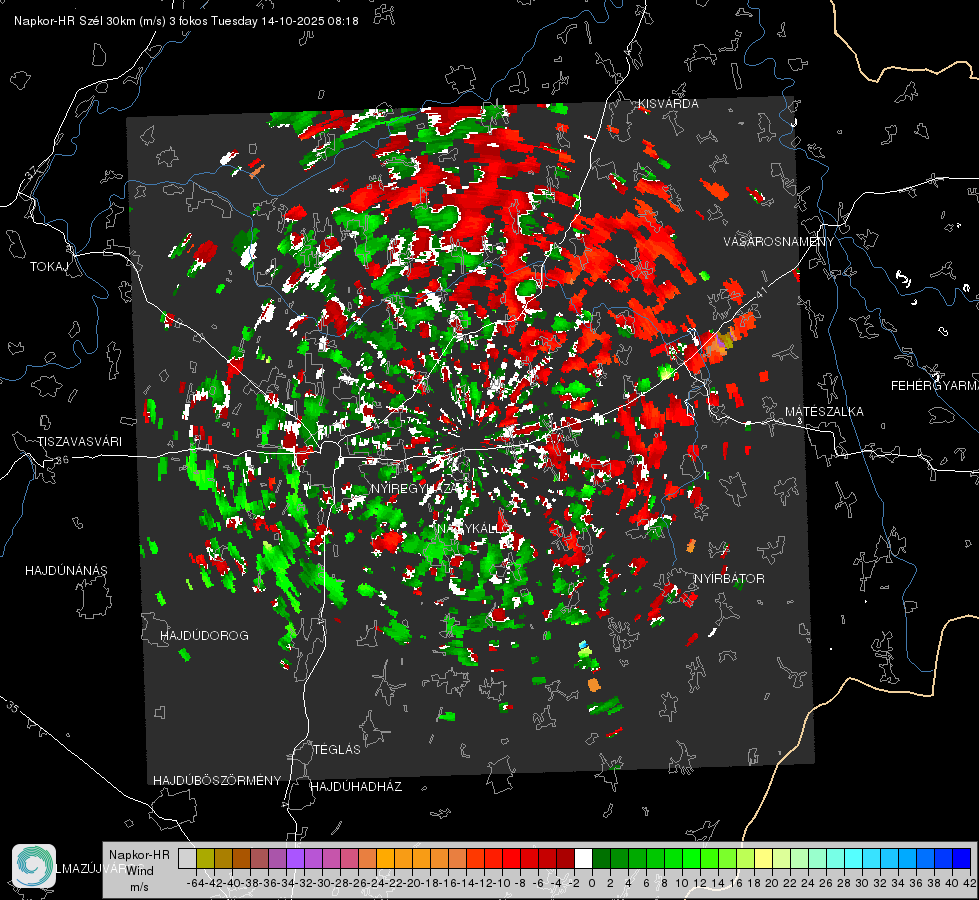Select the HAJDÚBÖSZÖRMÉNY city label
This screenshot has height=900, width=979.
[x=217, y=780]
